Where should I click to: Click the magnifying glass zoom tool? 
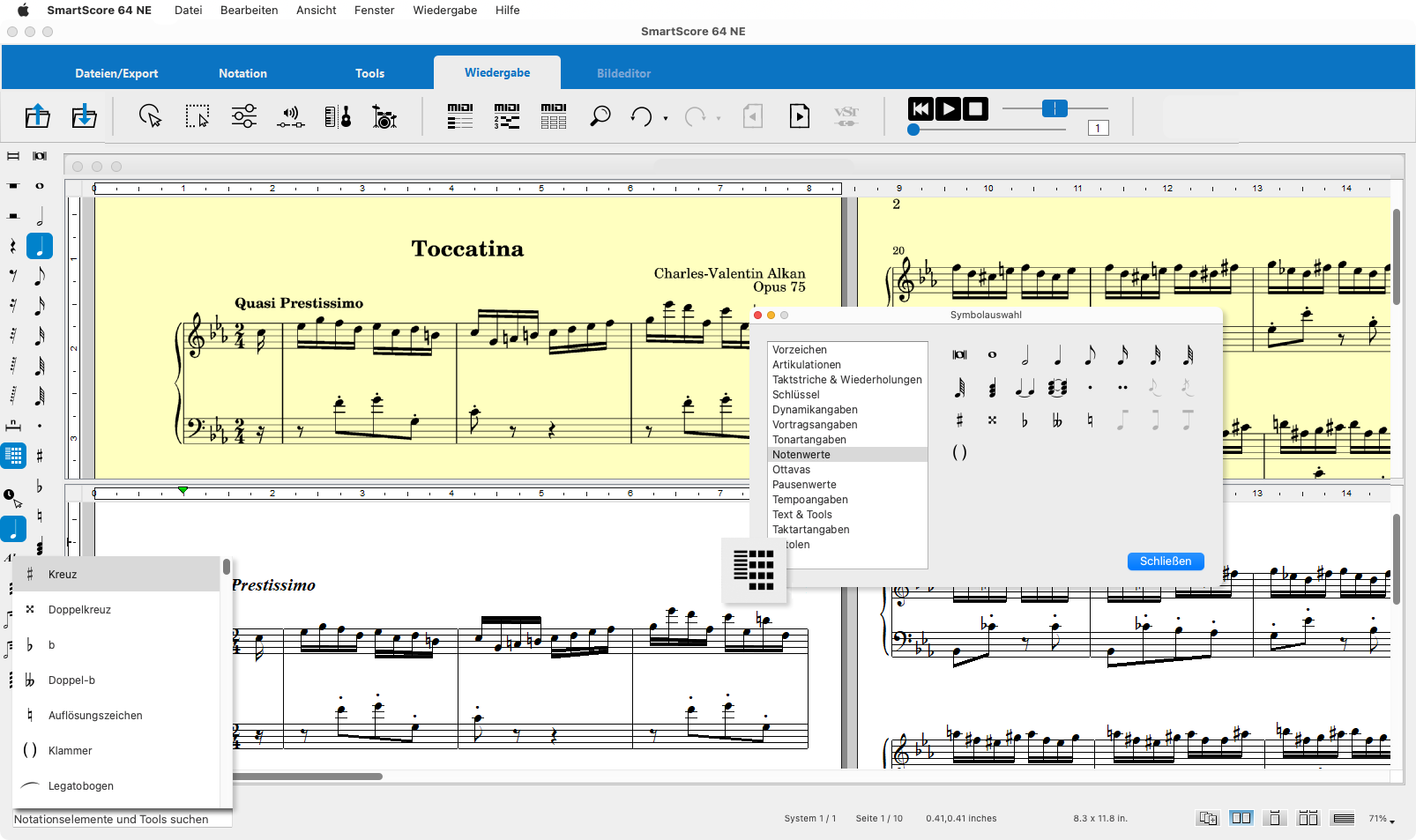pos(600,116)
